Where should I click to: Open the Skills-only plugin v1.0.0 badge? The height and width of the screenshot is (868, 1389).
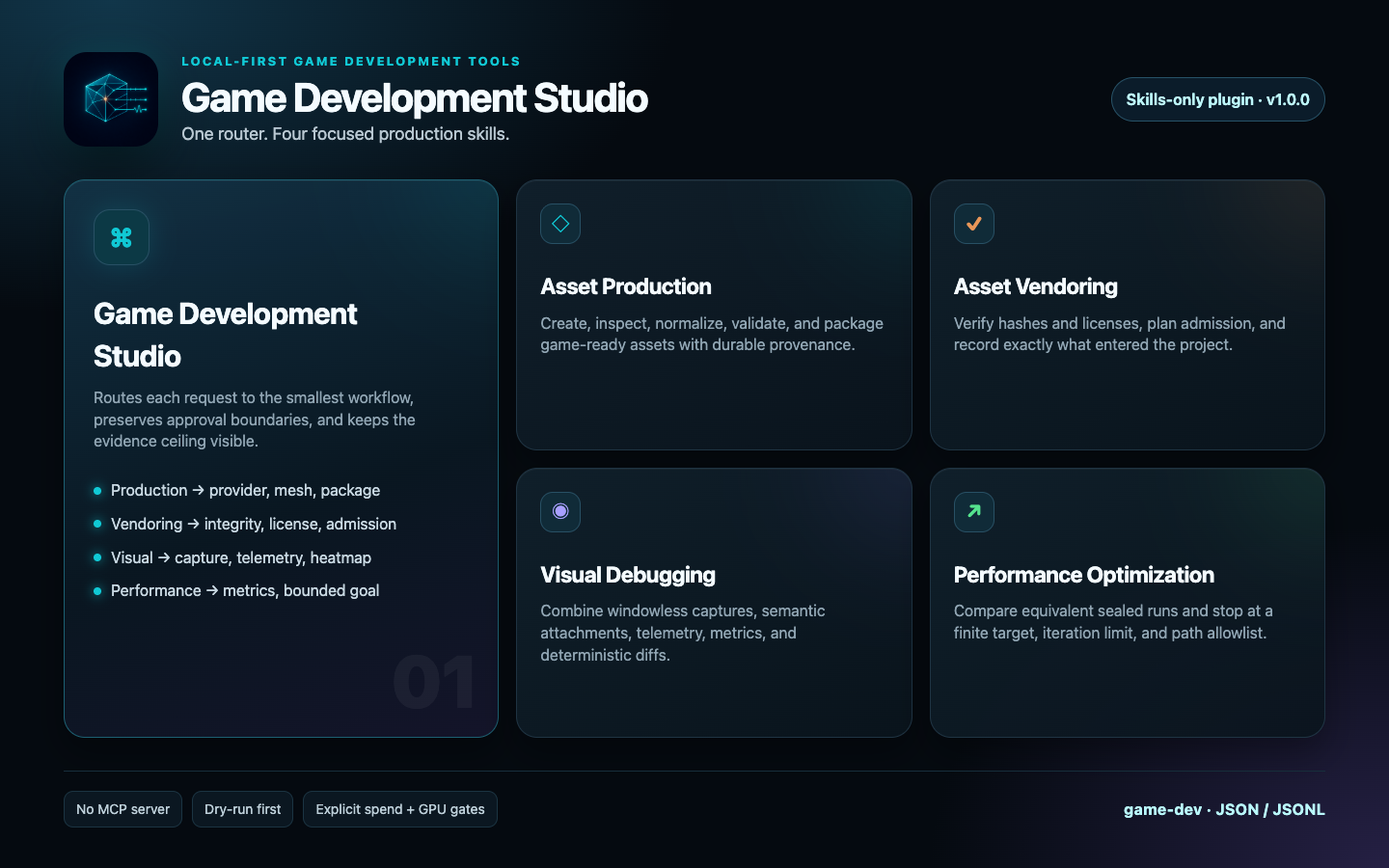[1217, 99]
